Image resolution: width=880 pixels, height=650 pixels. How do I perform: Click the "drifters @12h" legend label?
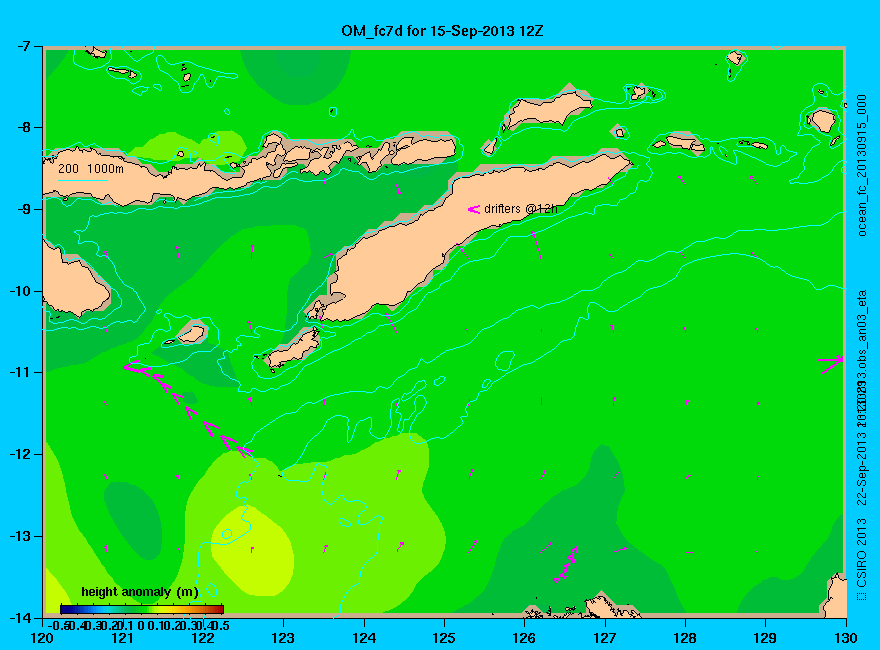click(x=521, y=209)
